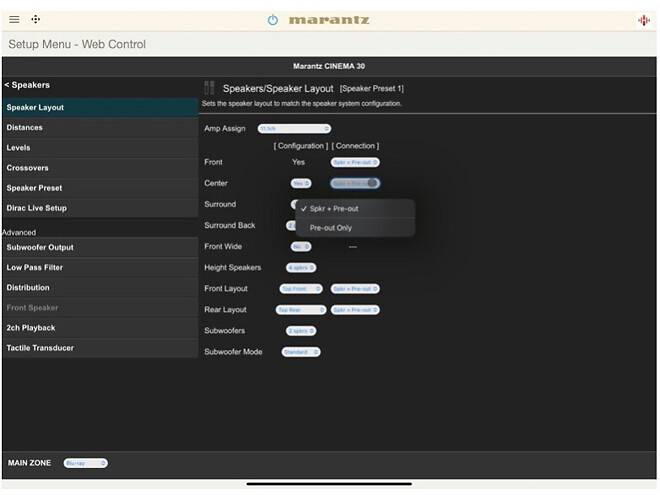Expand the Center configuration dropdown

click(301, 183)
